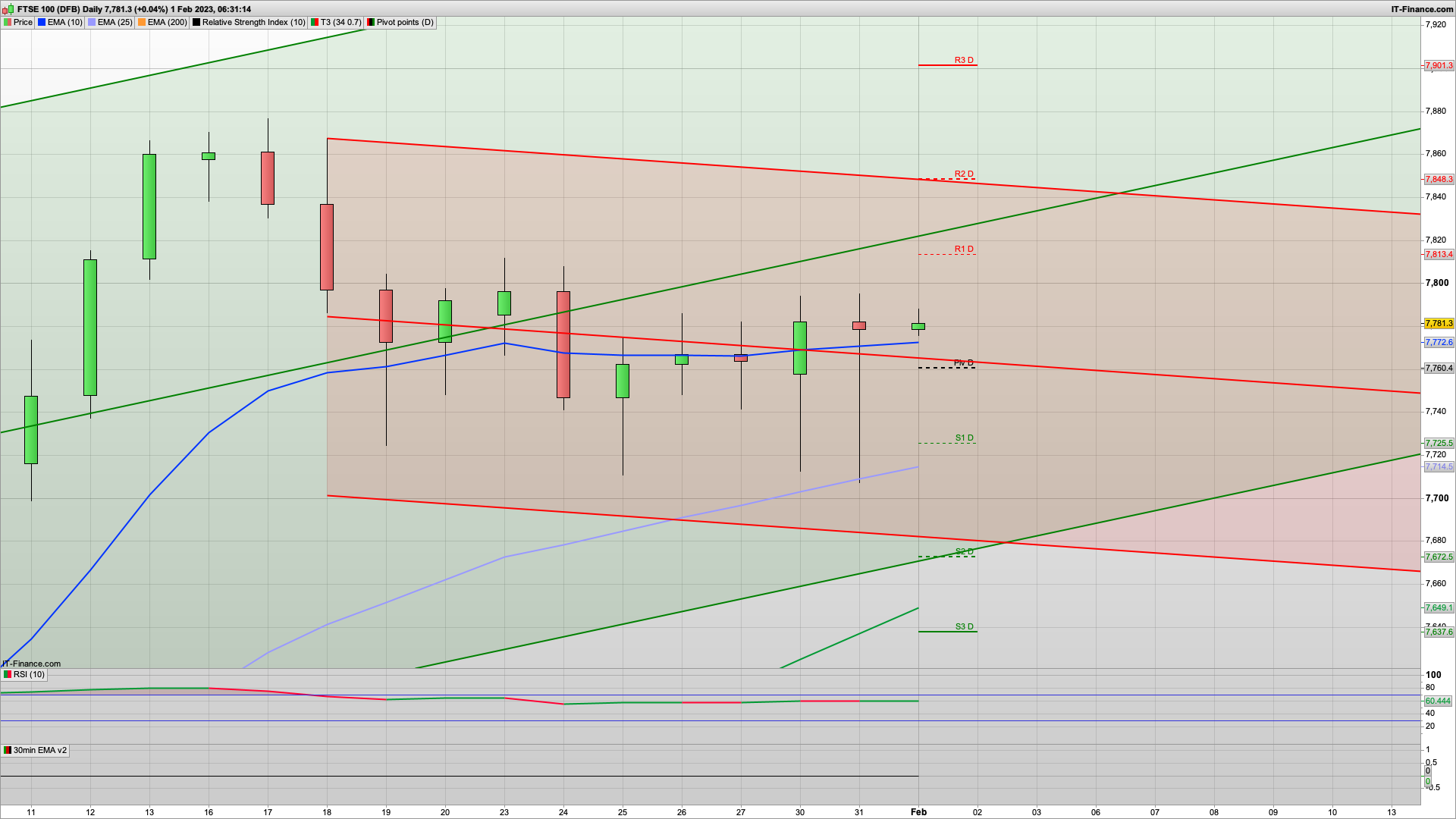Image resolution: width=1456 pixels, height=819 pixels.
Task: Click the 30min EMA v2 panel label
Action: [39, 751]
